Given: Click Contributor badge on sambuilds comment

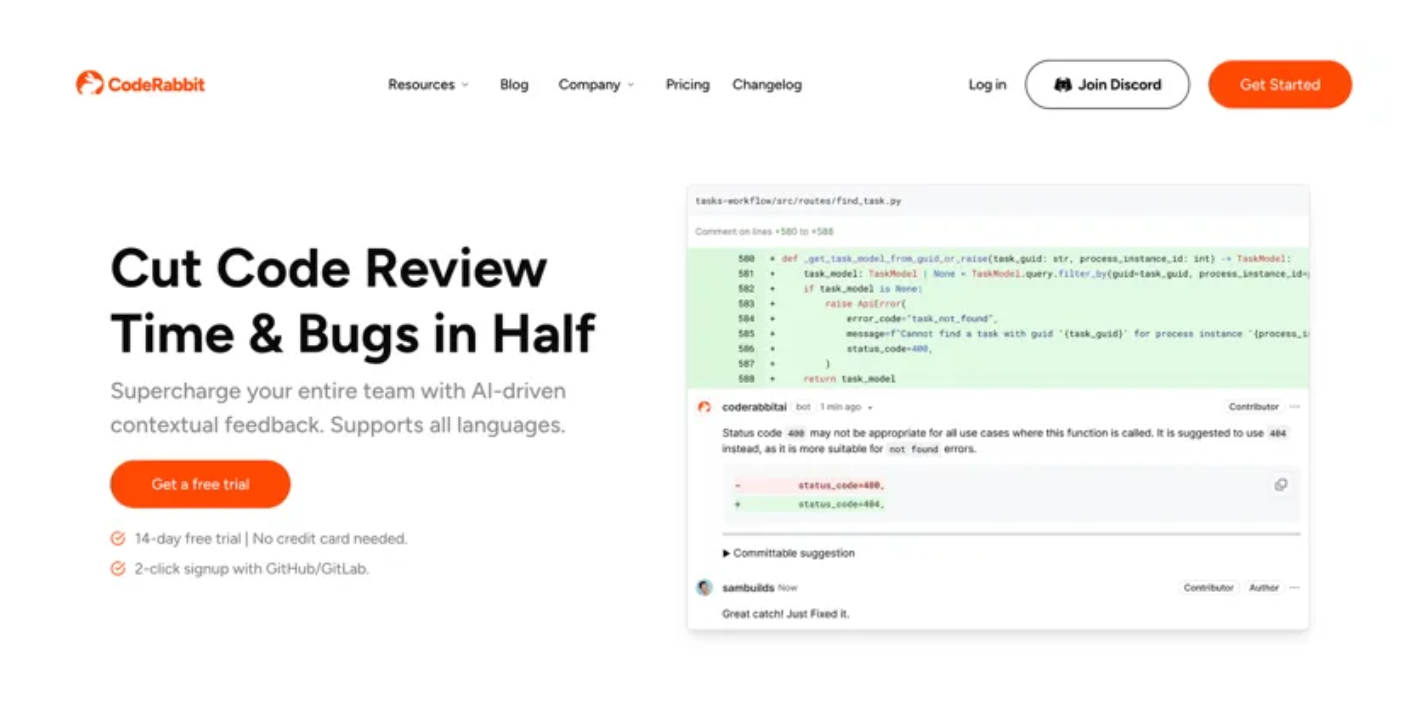Looking at the screenshot, I should pyautogui.click(x=1209, y=588).
